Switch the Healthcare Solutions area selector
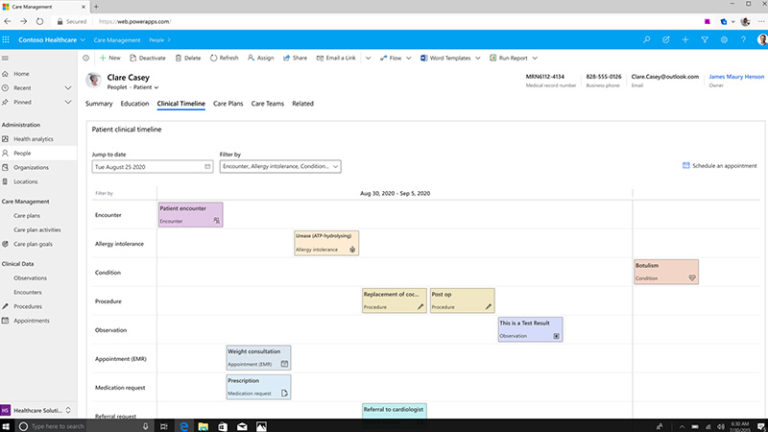Image resolution: width=768 pixels, height=432 pixels. pos(38,410)
